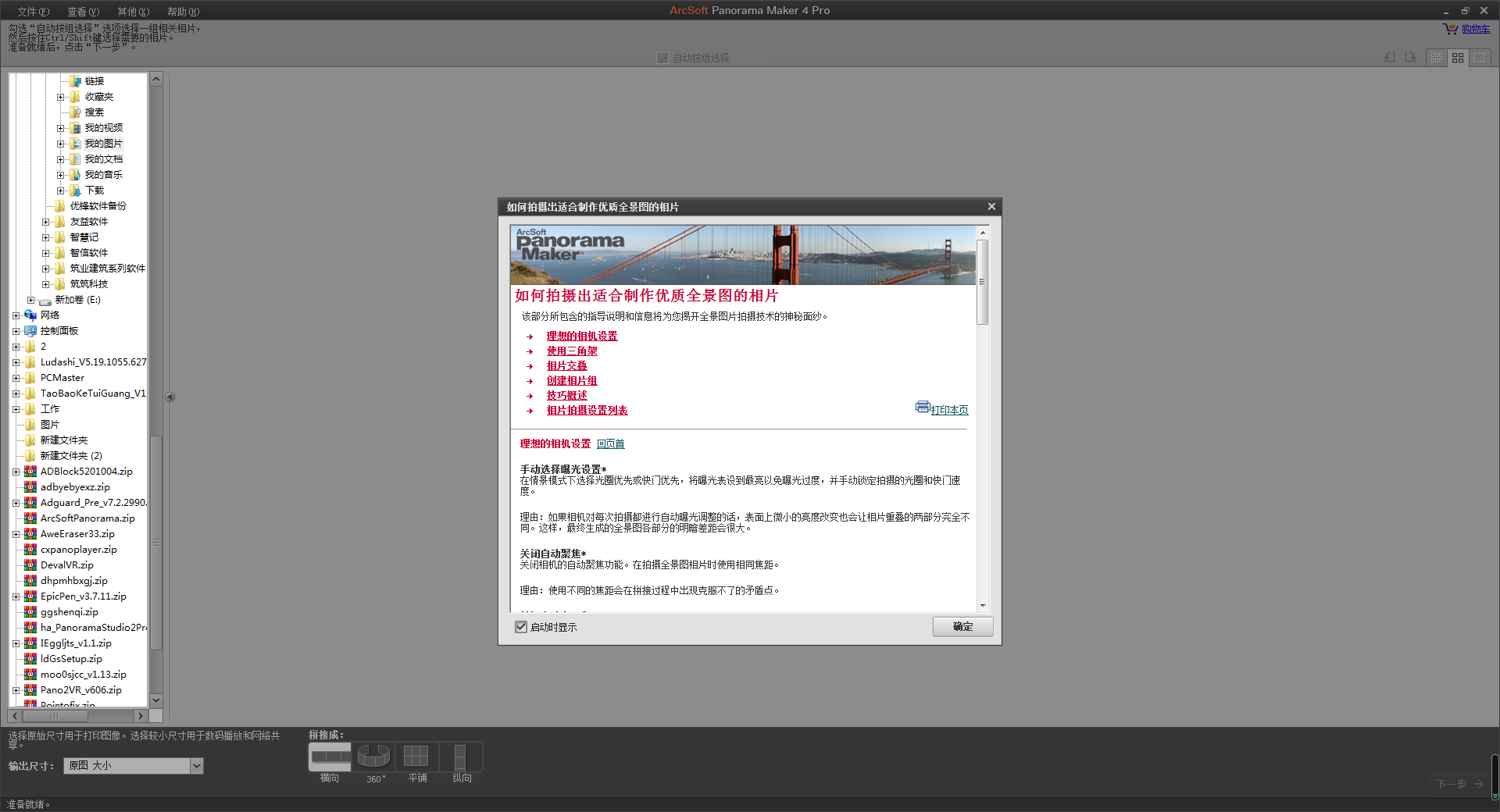
Task: Close the shooting tips dialog
Action: [x=991, y=206]
